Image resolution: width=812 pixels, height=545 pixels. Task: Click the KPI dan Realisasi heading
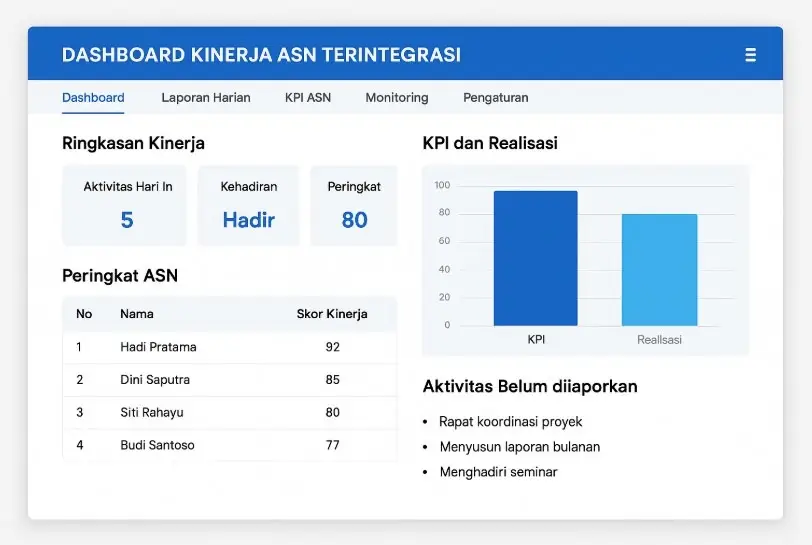(x=490, y=143)
